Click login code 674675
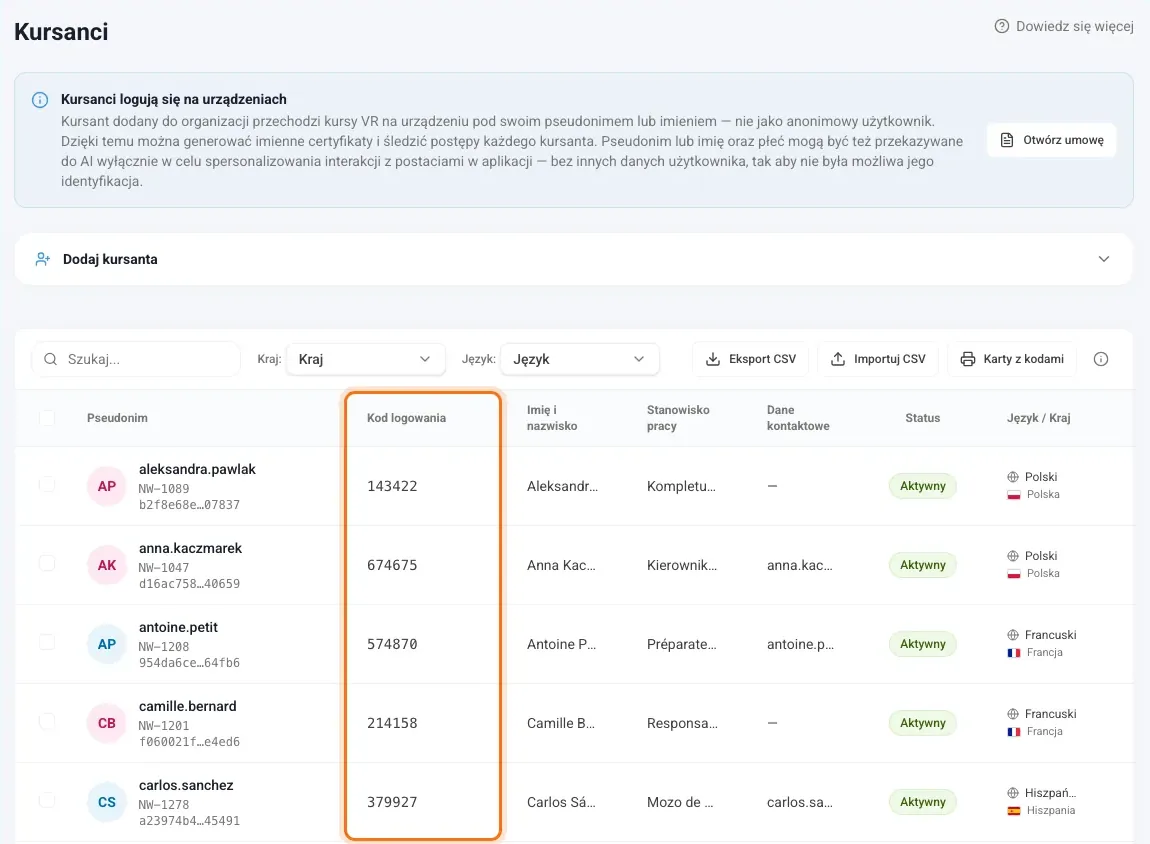1150x844 pixels. 392,565
